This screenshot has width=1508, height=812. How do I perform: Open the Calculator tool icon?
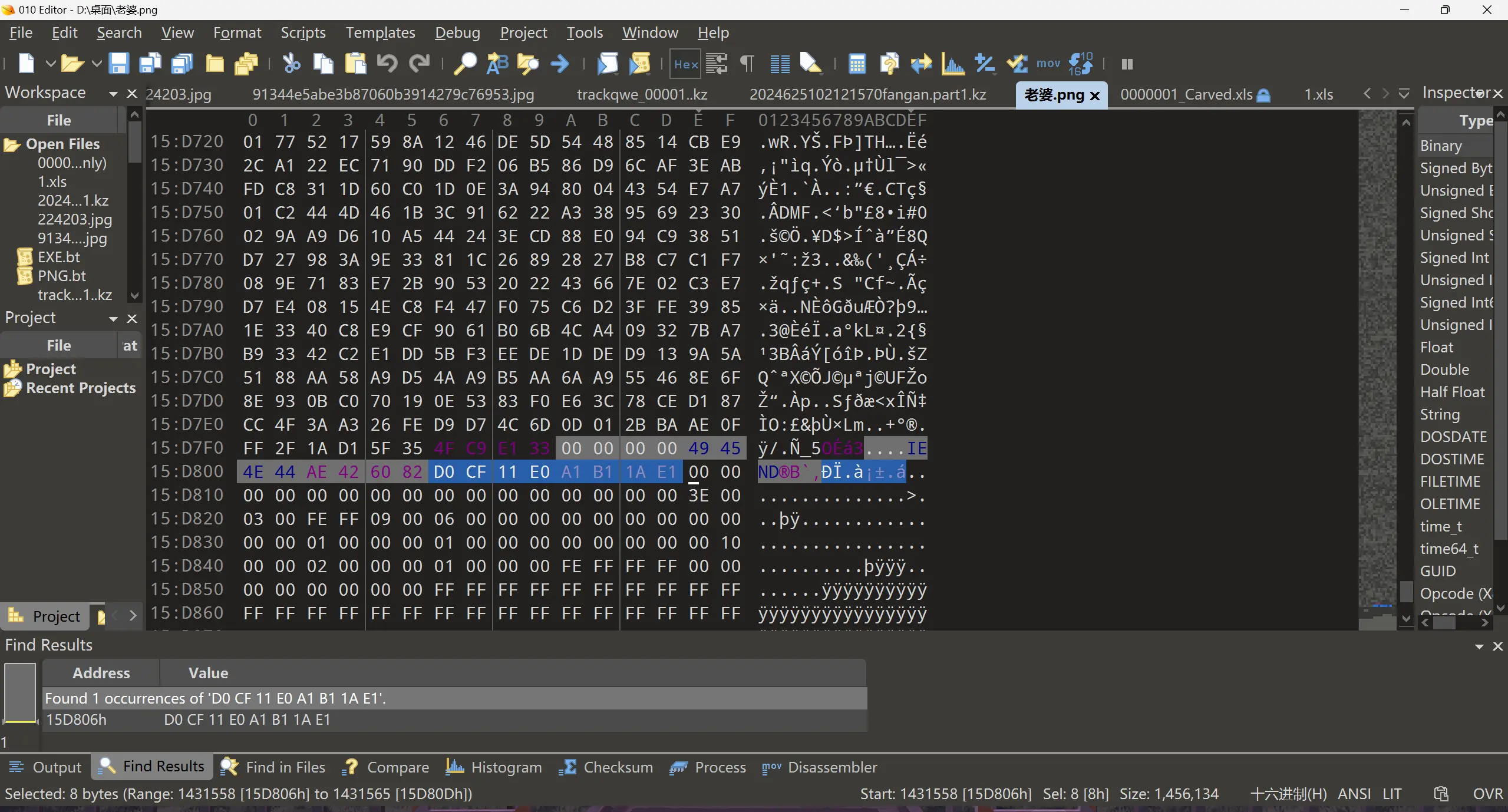click(x=857, y=64)
